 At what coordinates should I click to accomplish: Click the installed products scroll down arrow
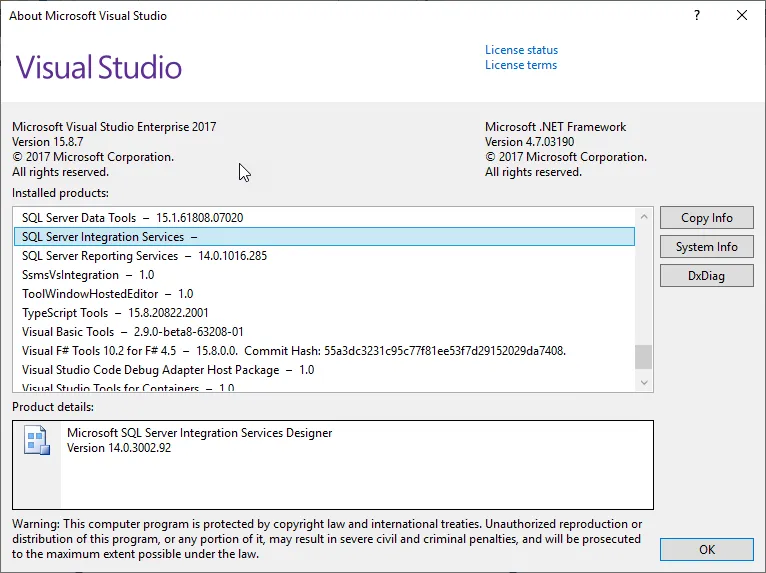pyautogui.click(x=644, y=382)
